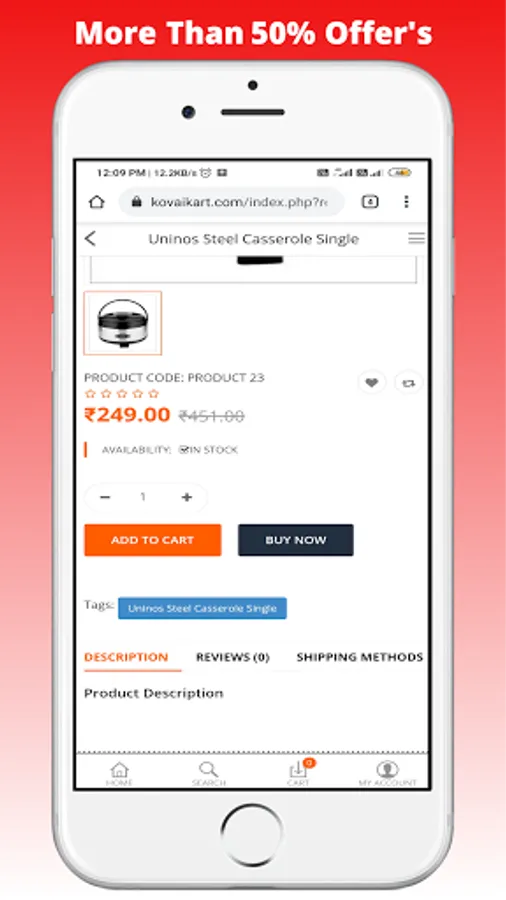
Task: Open the hamburger menu icon
Action: (417, 238)
